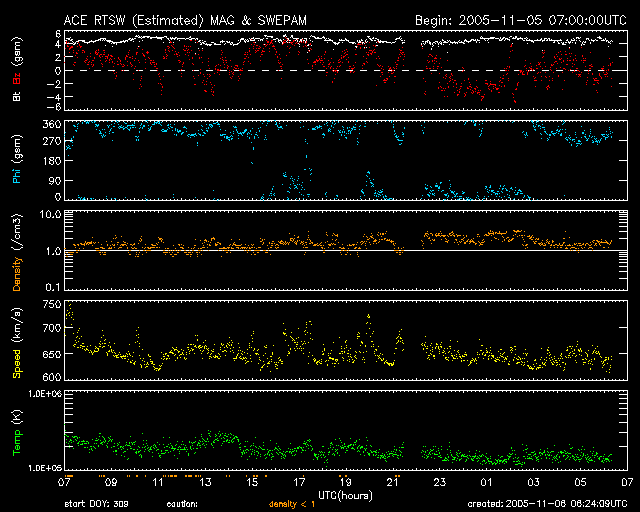Click the 'caution:' footer label
Screen dimensions: 640x512
tap(182, 504)
